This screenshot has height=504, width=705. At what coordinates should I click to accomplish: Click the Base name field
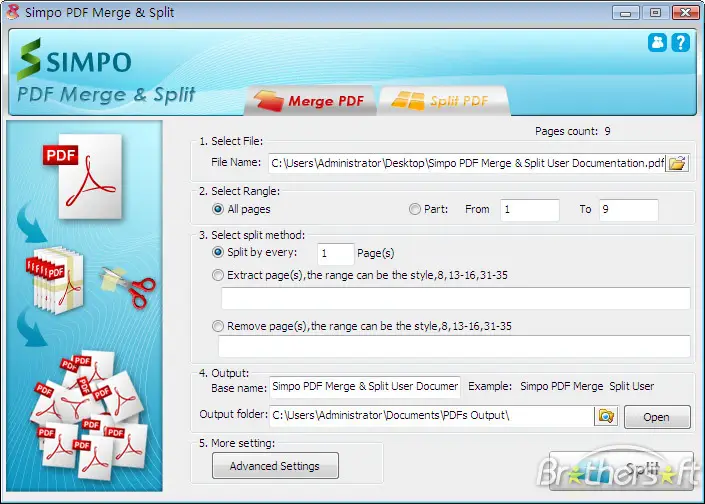(365, 387)
